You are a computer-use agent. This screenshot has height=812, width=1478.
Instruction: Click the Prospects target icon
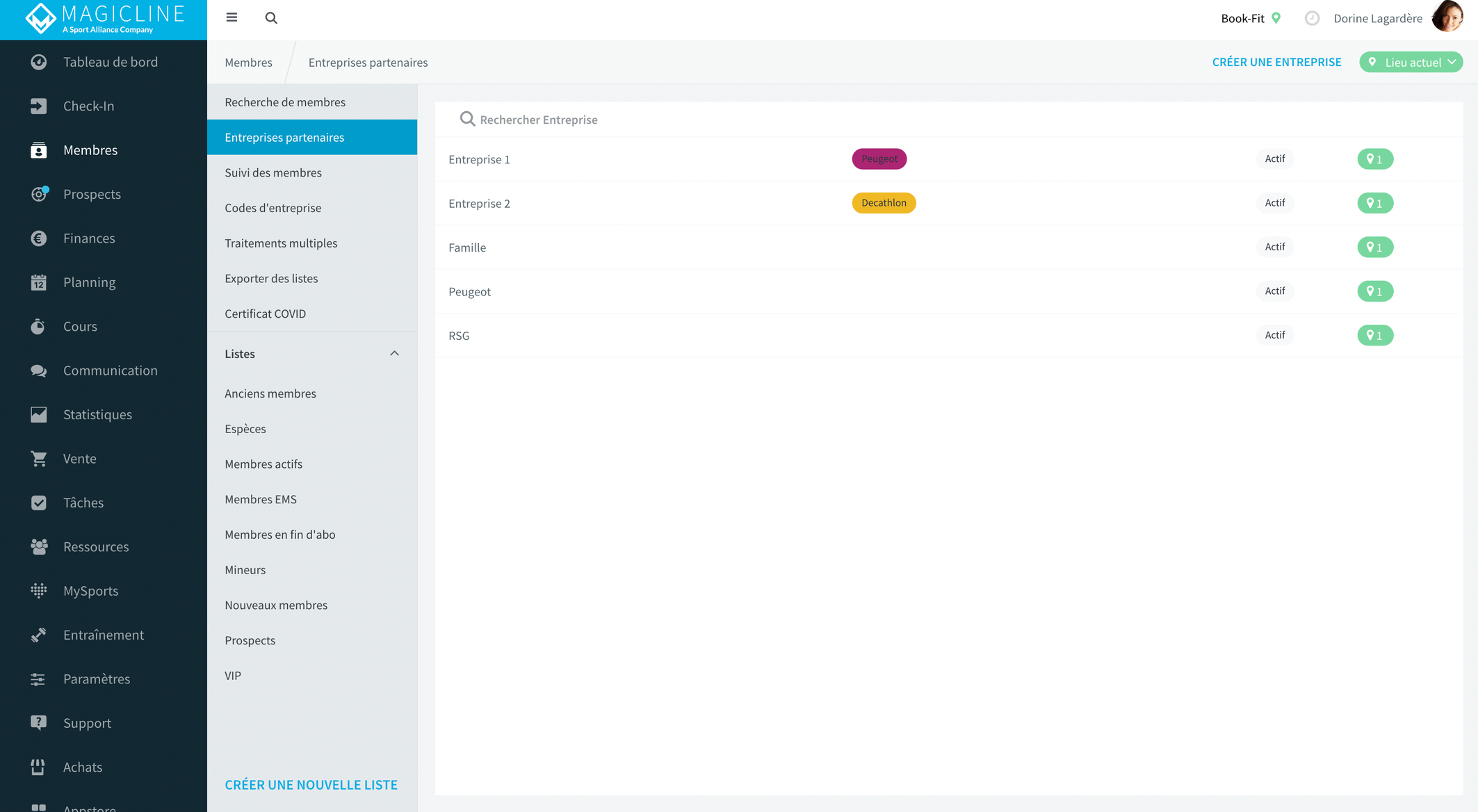point(39,194)
